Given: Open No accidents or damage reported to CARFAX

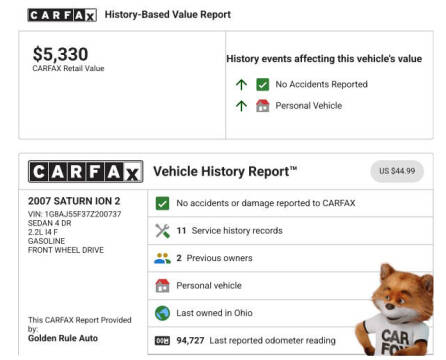Looking at the screenshot, I should tap(290, 203).
